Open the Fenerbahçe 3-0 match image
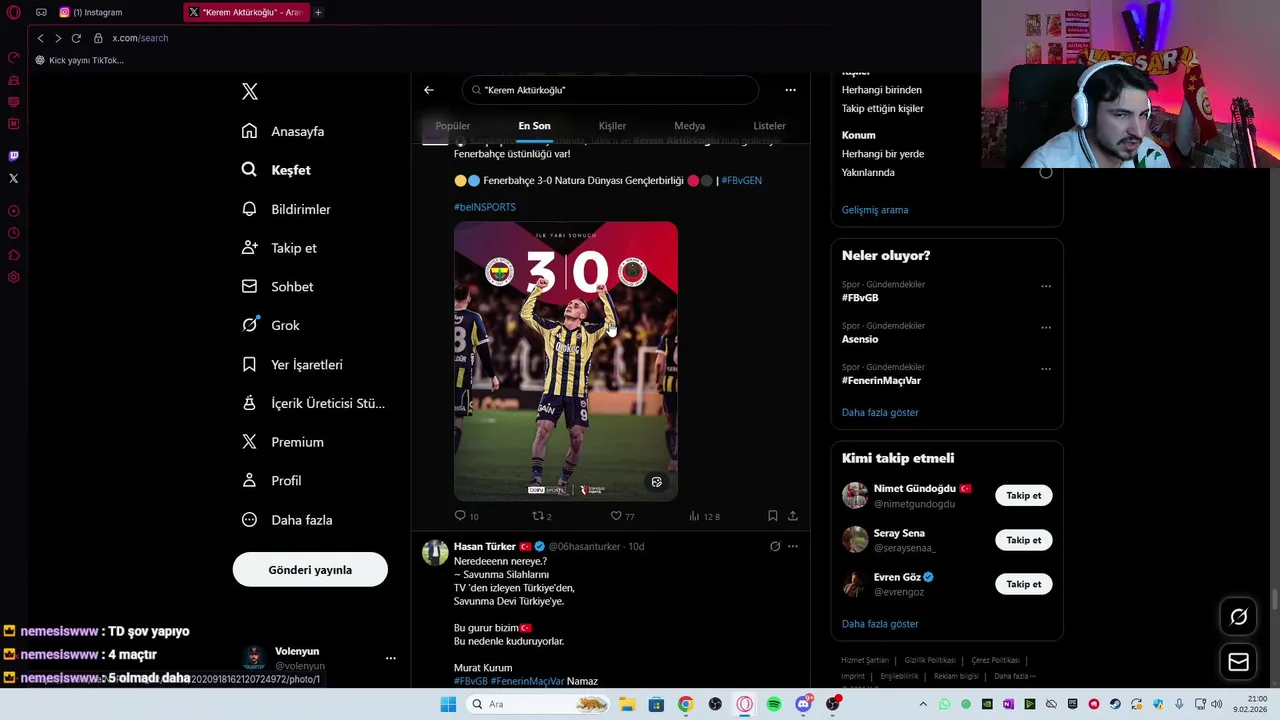This screenshot has width=1280, height=720. (x=566, y=361)
